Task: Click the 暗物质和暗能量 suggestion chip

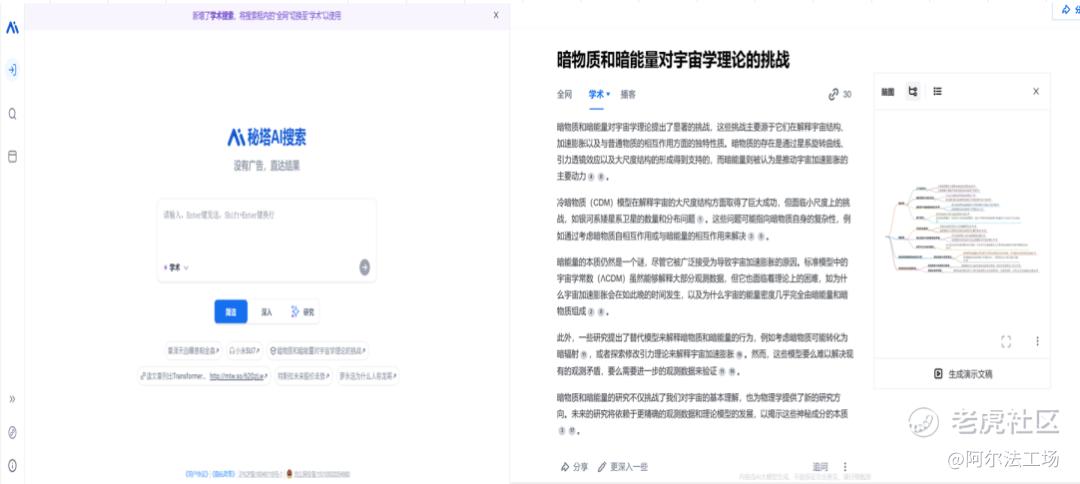Action: tap(318, 351)
